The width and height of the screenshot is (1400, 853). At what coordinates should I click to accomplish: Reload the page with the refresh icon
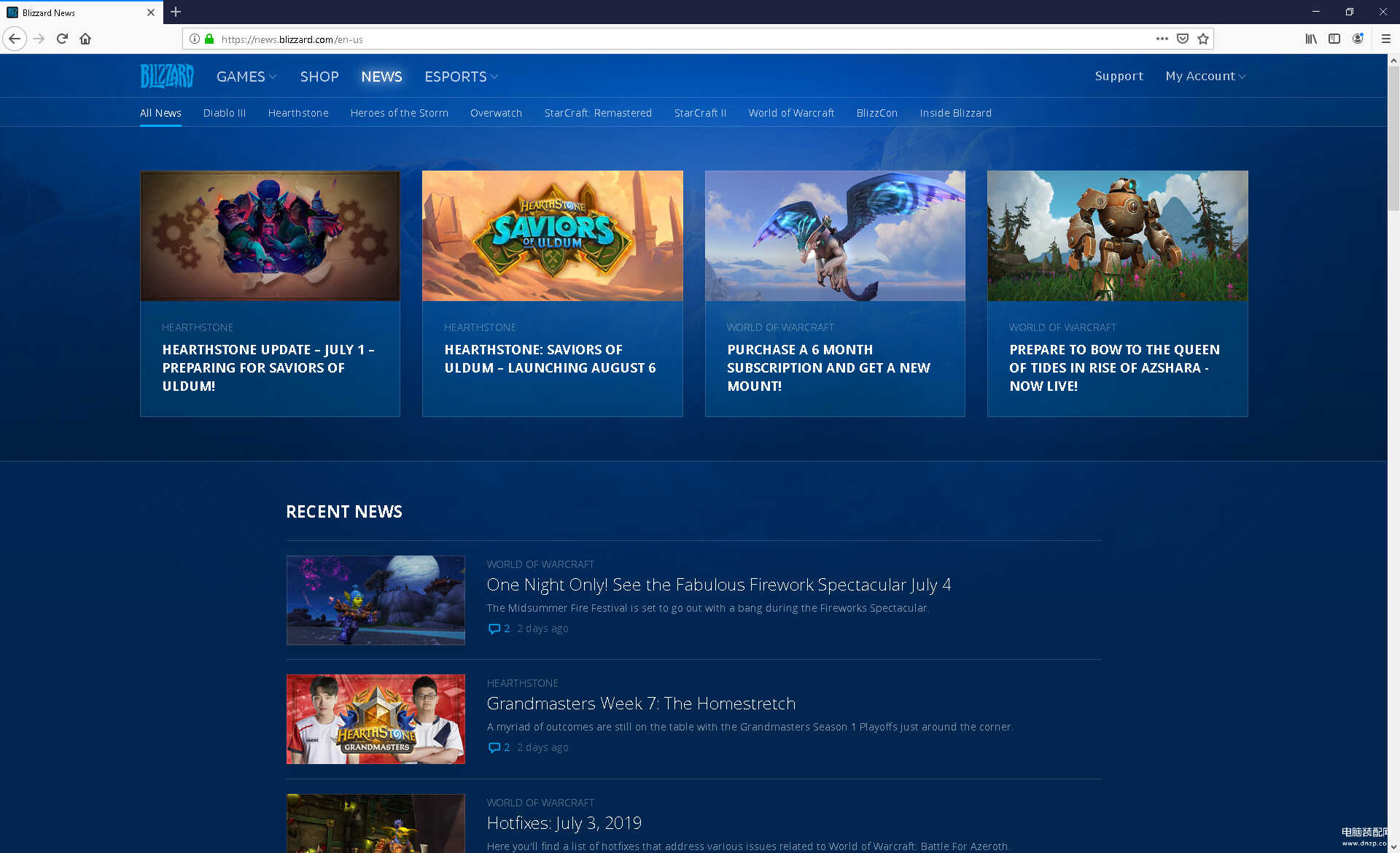[x=62, y=39]
